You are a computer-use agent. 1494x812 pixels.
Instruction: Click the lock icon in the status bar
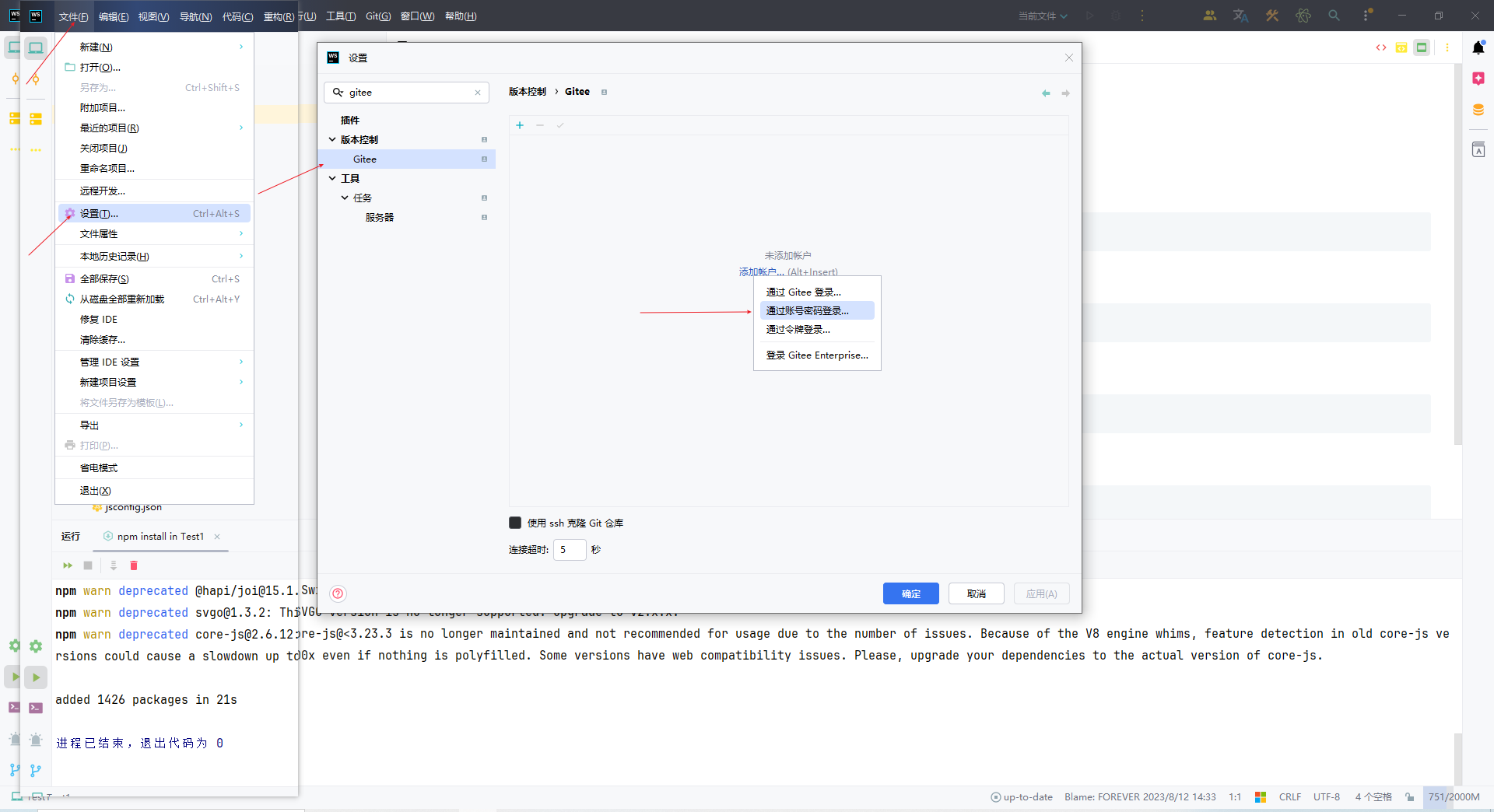coord(1409,797)
